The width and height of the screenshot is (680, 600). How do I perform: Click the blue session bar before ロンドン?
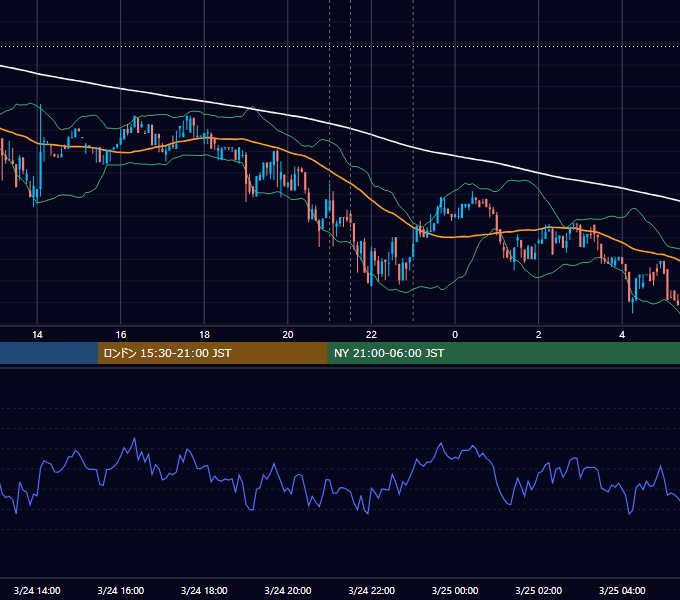[x=49, y=353]
